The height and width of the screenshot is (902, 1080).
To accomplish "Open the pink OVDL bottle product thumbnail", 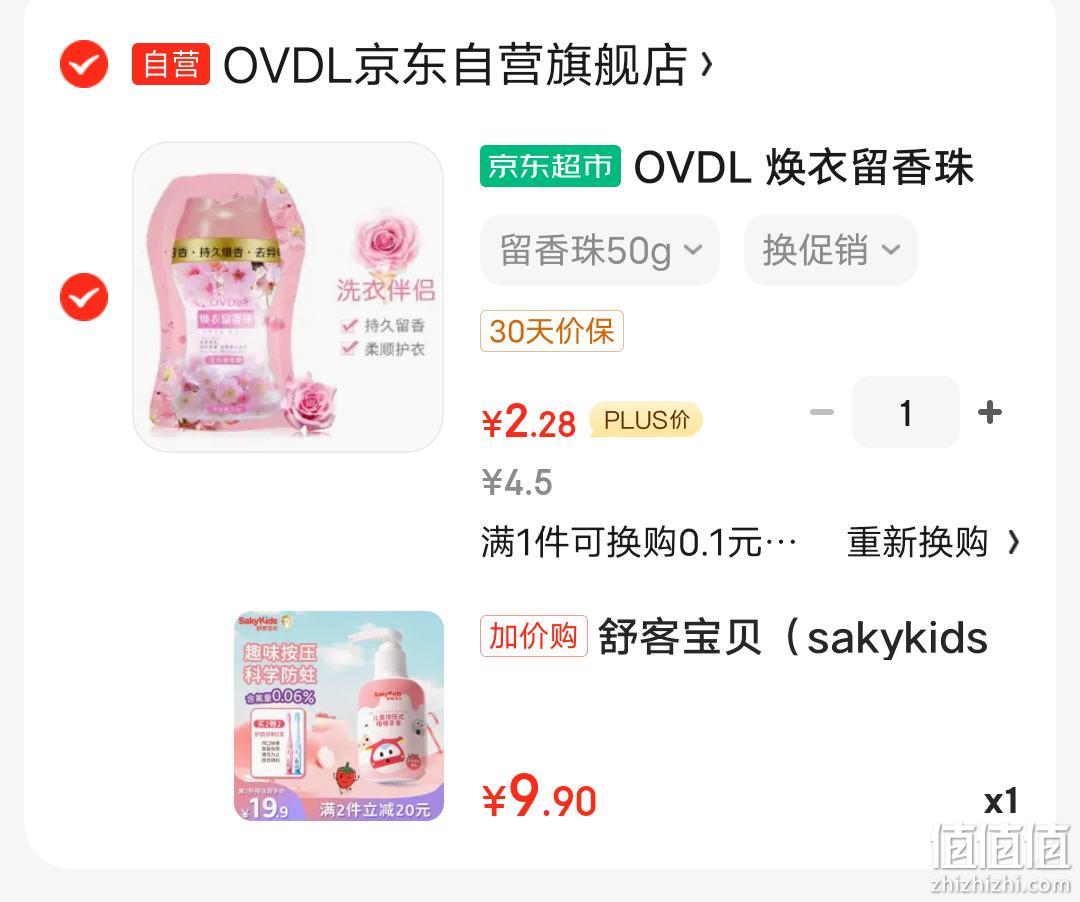I will click(x=288, y=297).
